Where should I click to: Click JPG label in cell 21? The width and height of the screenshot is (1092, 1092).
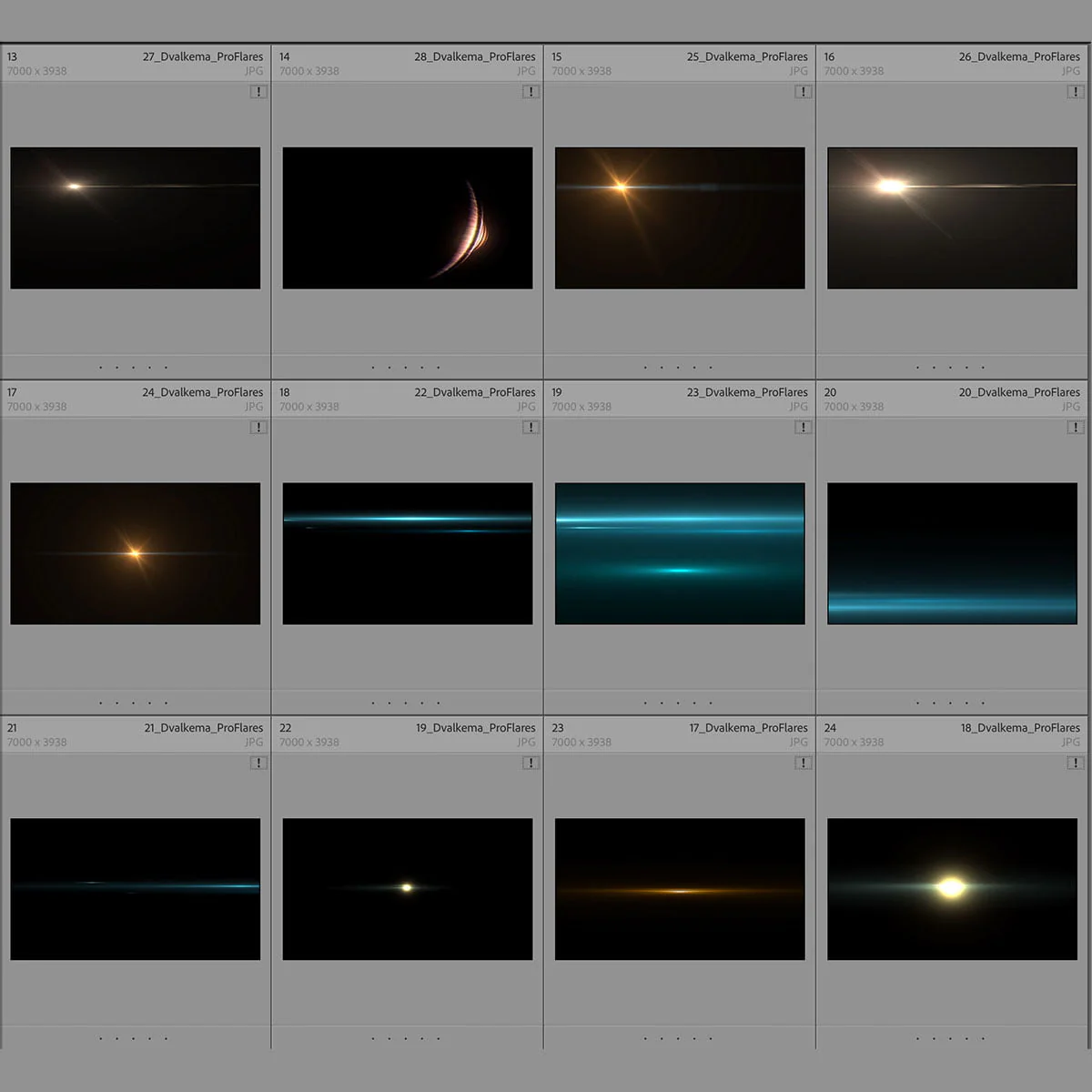tap(254, 743)
